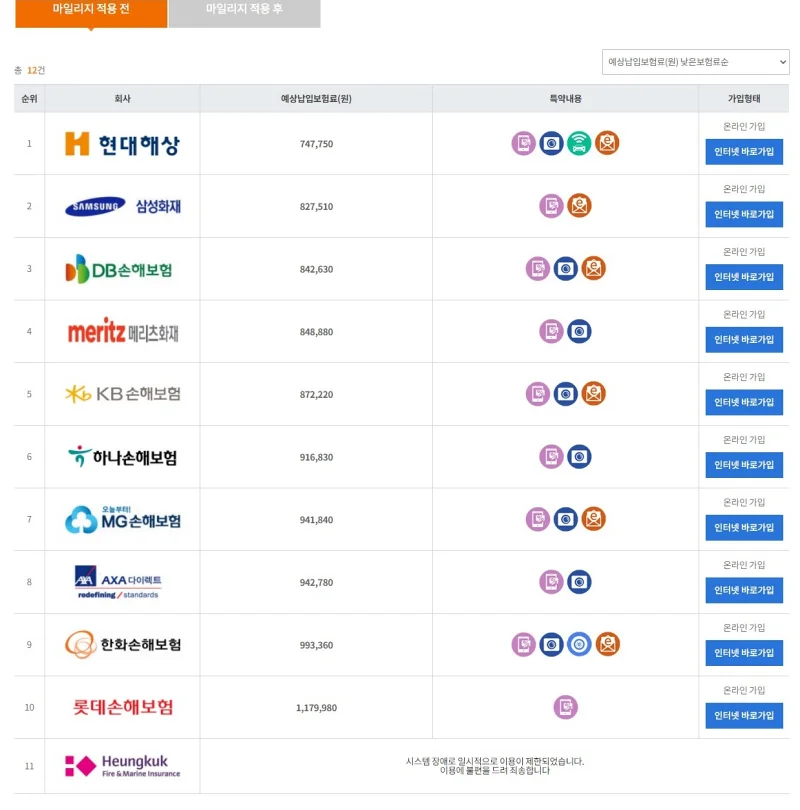
Task: Click 인터넷 바로가입 for 현대해상
Action: pyautogui.click(x=744, y=151)
